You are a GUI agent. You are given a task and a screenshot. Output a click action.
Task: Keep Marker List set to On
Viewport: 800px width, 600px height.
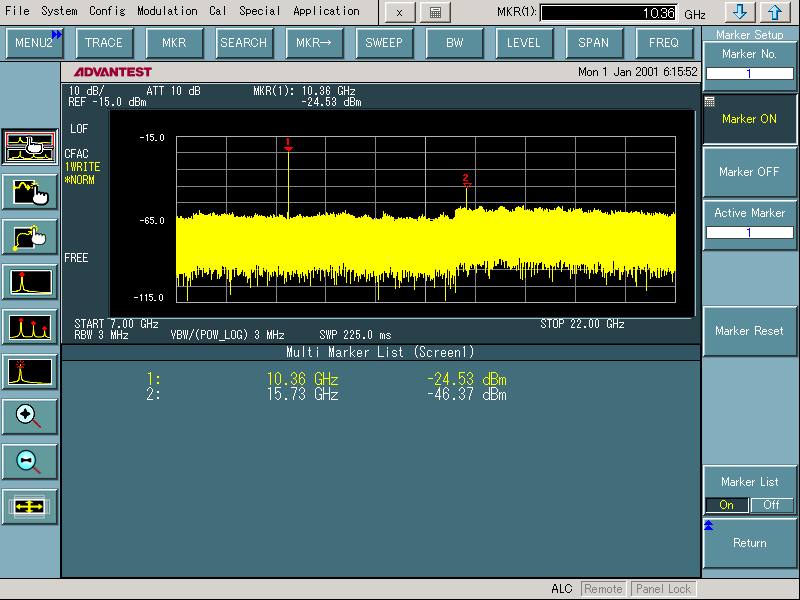pos(729,505)
